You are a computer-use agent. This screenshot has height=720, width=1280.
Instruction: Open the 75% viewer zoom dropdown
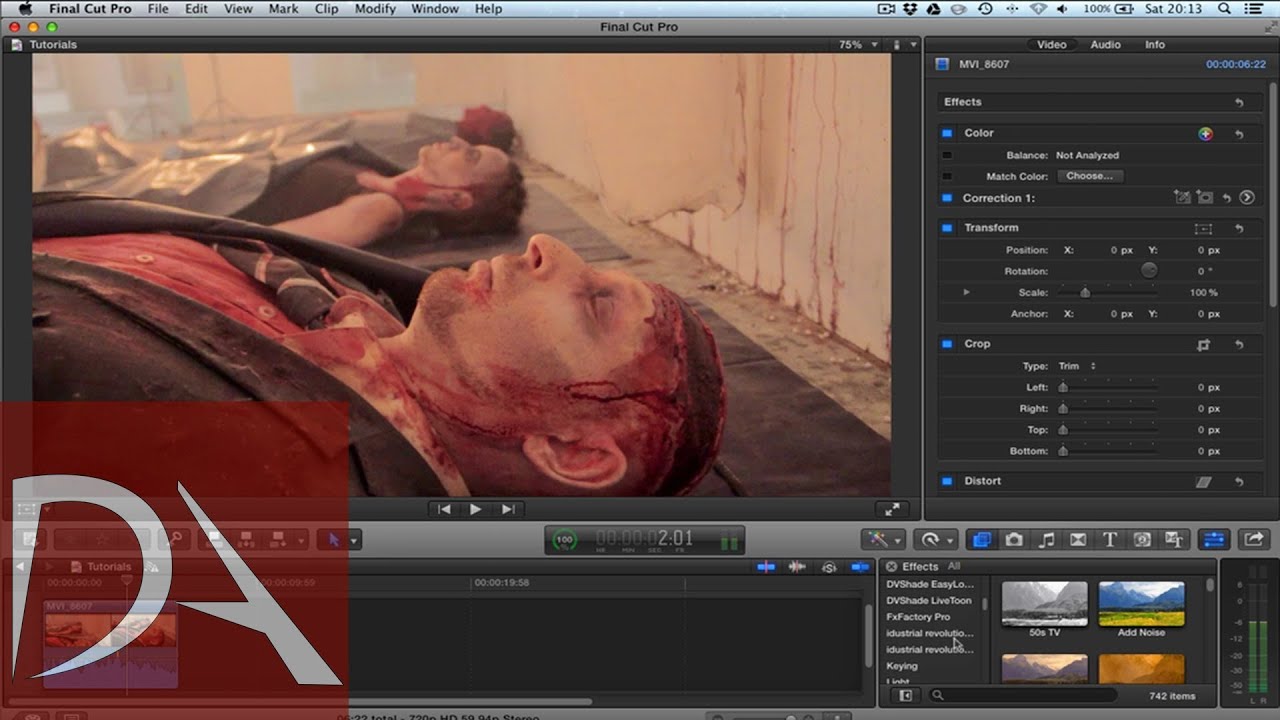tap(859, 45)
